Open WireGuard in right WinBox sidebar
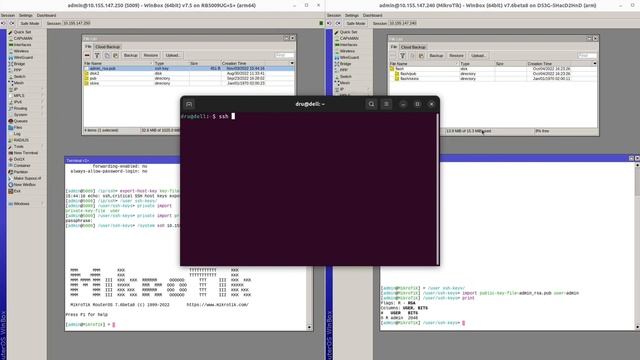 pos(346,58)
